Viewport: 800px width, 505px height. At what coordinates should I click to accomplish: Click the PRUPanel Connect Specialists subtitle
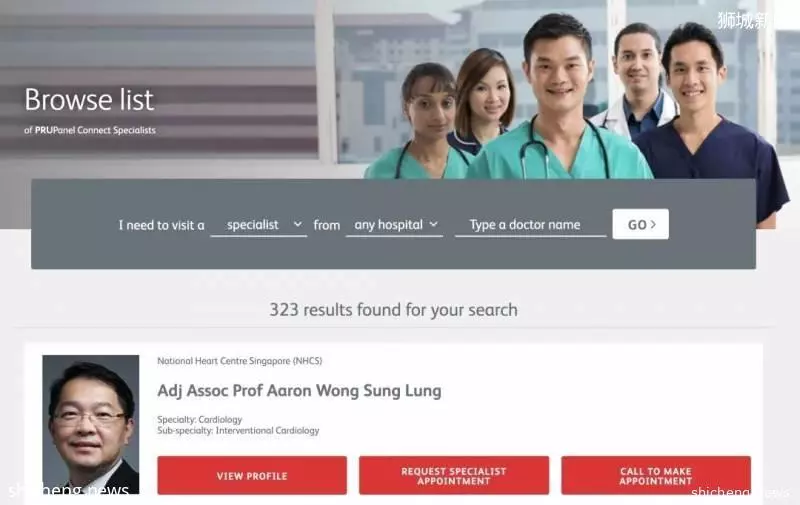pos(90,130)
